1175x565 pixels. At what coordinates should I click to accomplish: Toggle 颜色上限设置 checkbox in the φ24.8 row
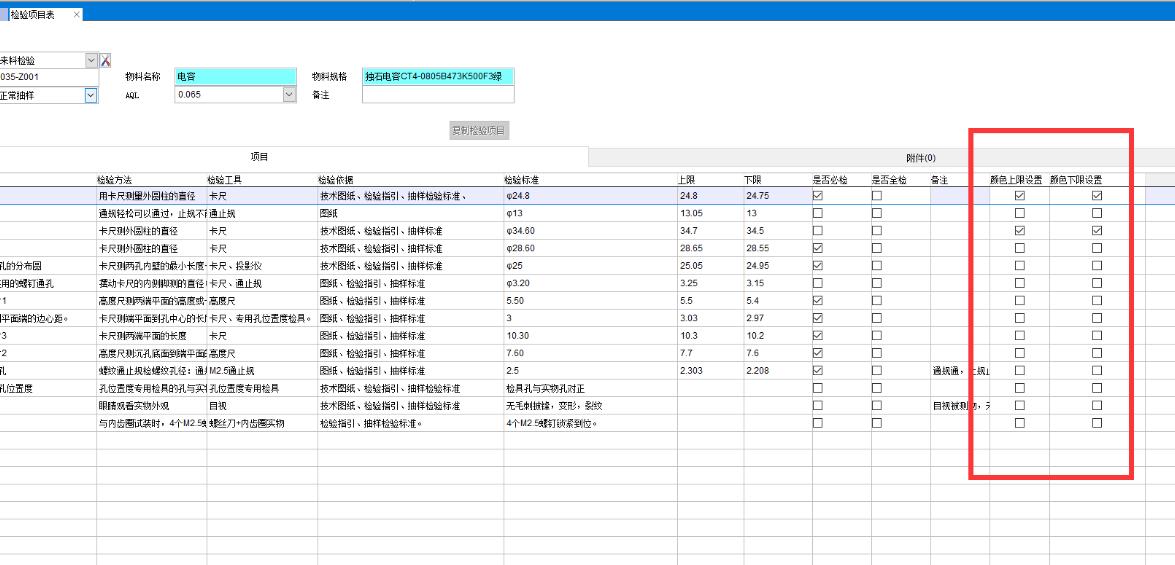coord(1019,196)
